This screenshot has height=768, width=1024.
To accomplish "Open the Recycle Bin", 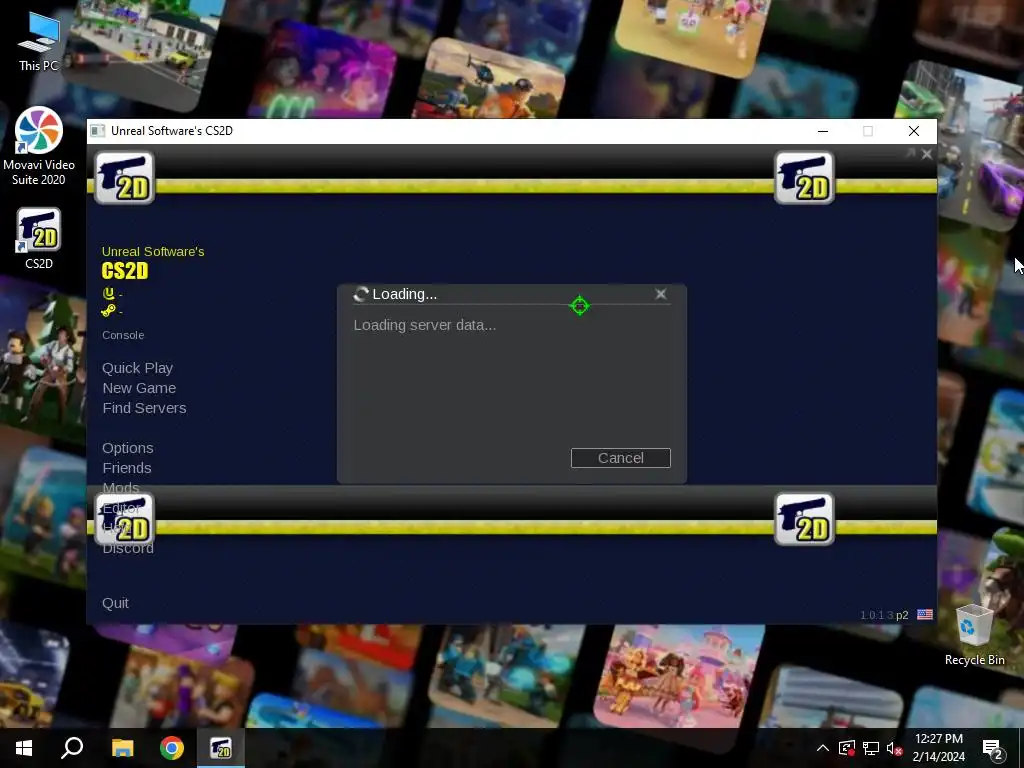I will tap(974, 635).
